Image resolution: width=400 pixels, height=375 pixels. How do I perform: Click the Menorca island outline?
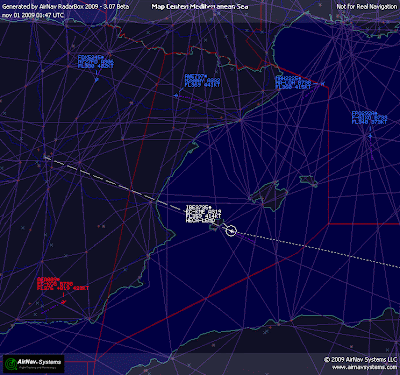pos(308,181)
